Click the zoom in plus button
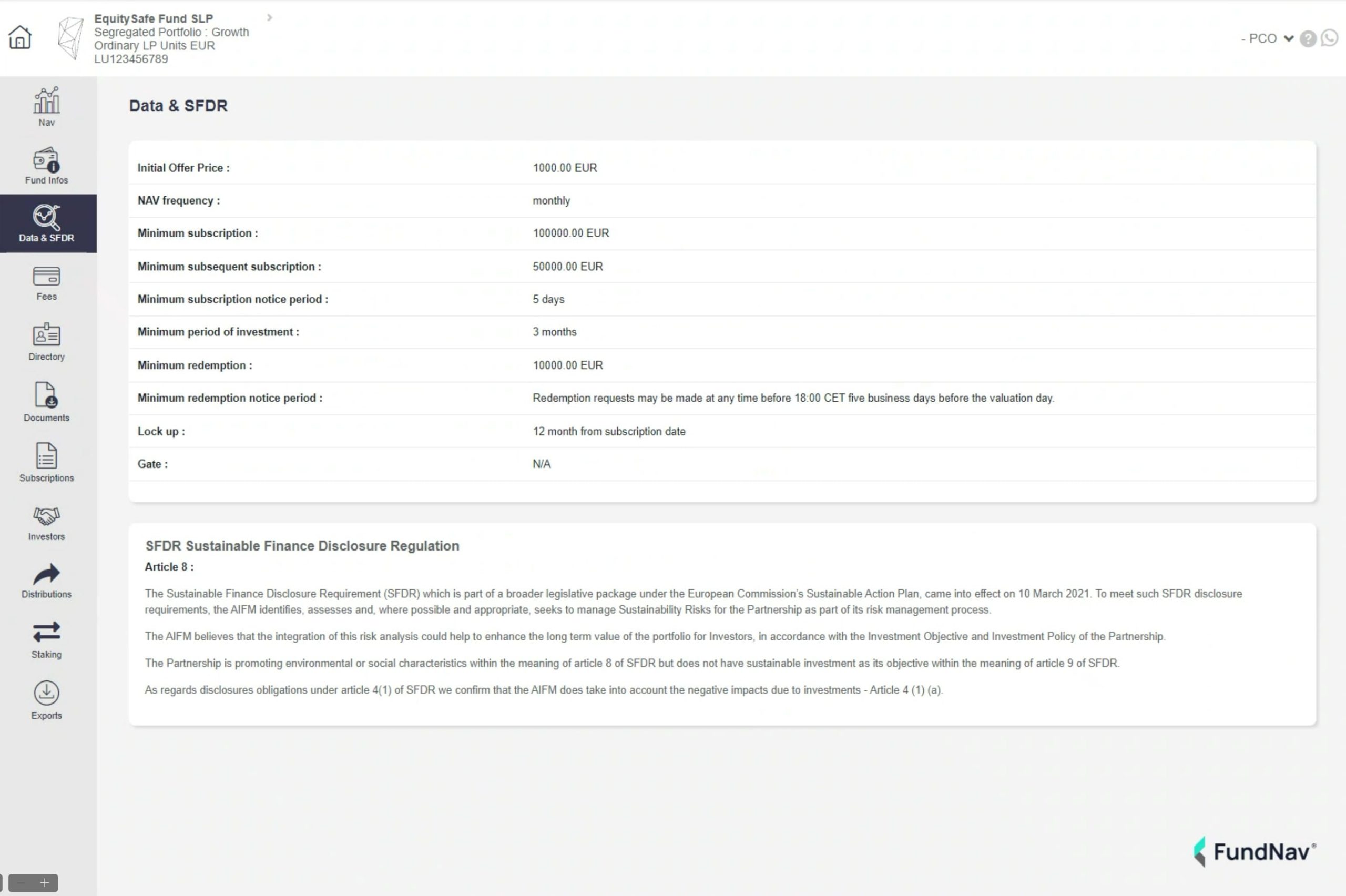Screen dimensions: 1346x896 45,883
